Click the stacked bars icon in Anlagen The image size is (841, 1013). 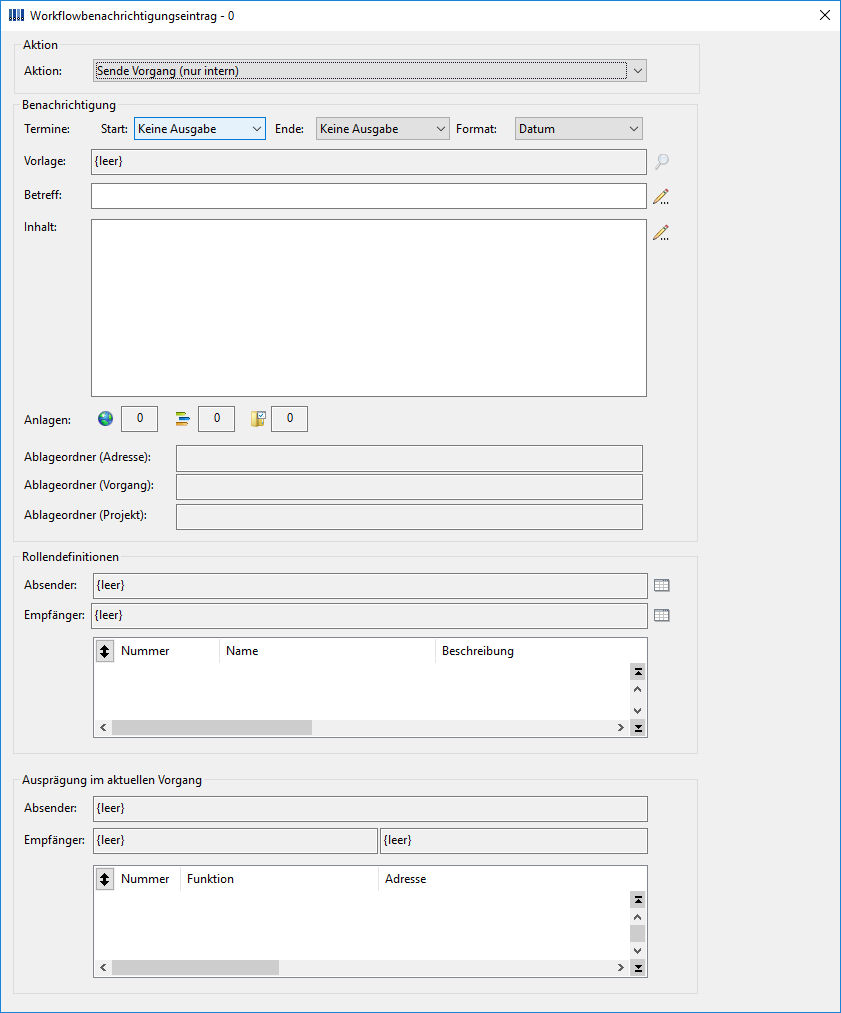[183, 419]
